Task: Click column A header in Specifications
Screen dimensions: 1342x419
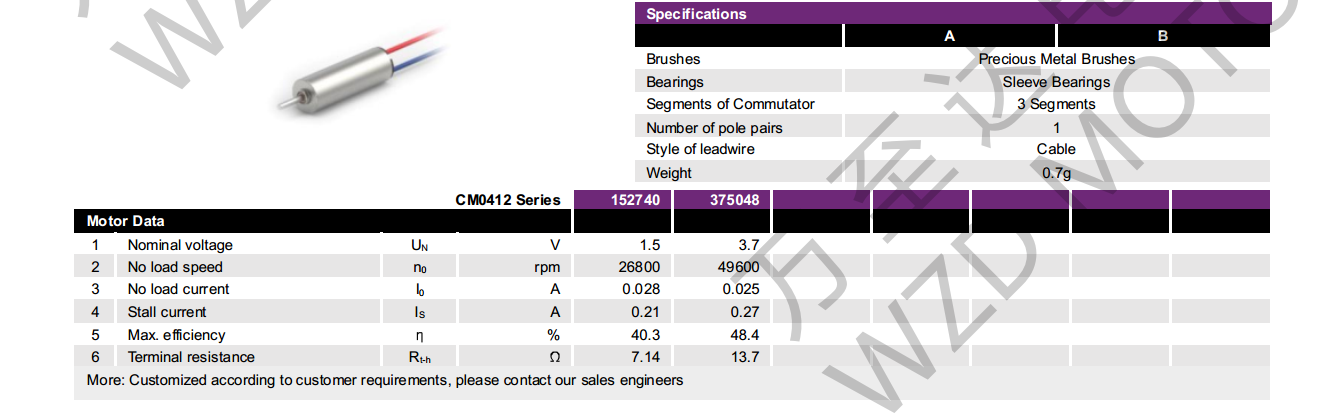Action: point(949,36)
